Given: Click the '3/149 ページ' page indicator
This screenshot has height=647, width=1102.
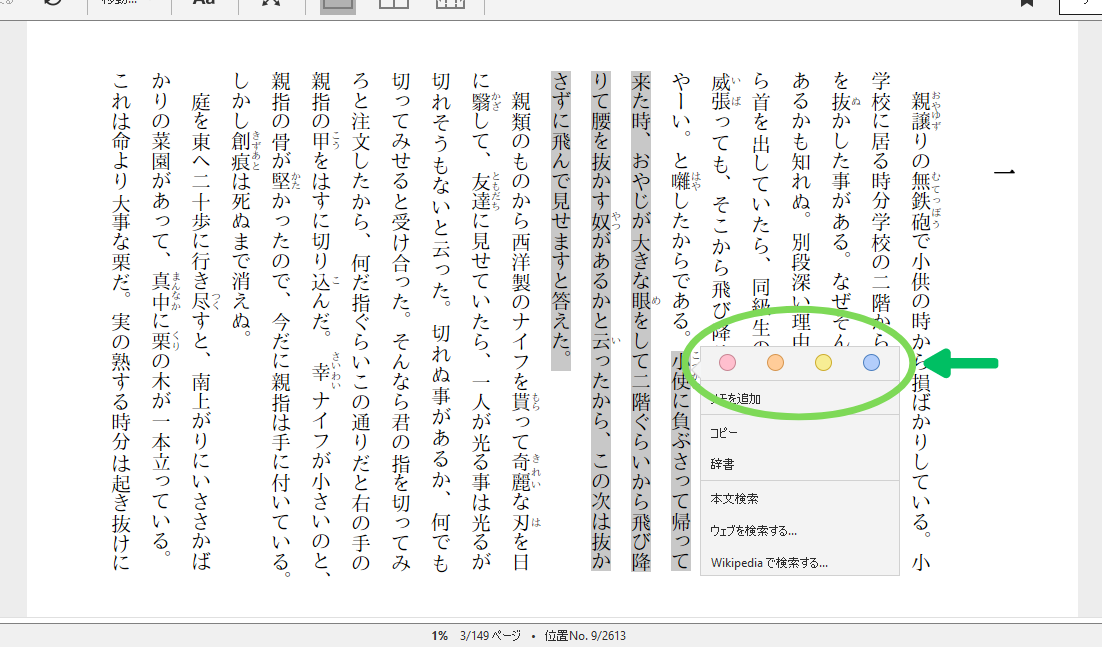Looking at the screenshot, I should coord(492,636).
